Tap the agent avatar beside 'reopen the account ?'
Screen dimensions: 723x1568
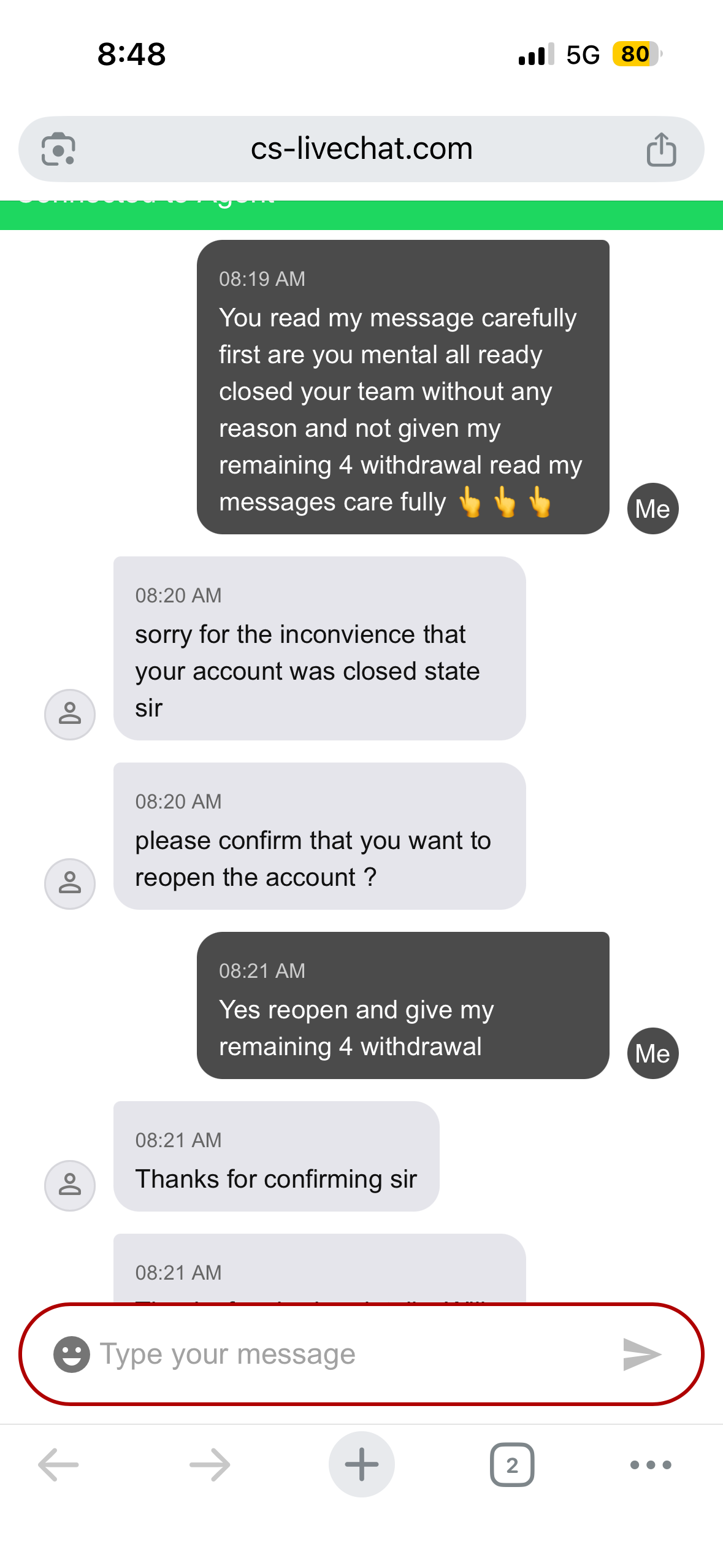click(70, 883)
